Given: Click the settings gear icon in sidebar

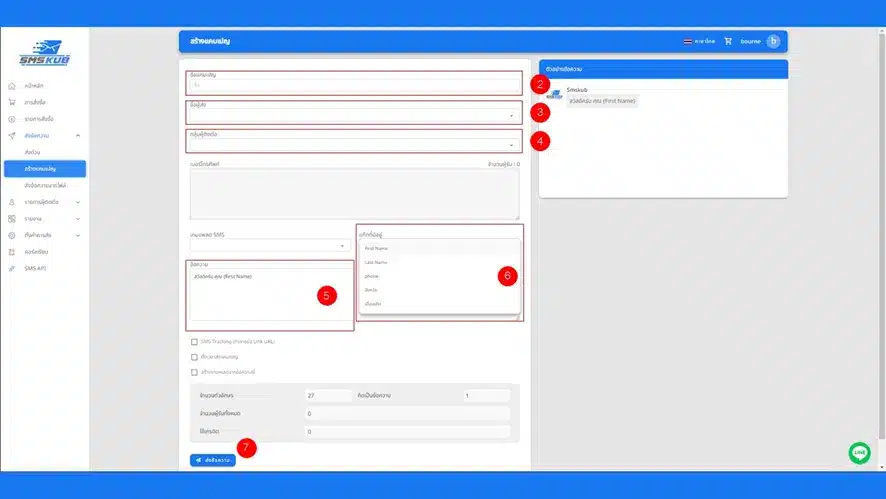Looking at the screenshot, I should coord(11,235).
